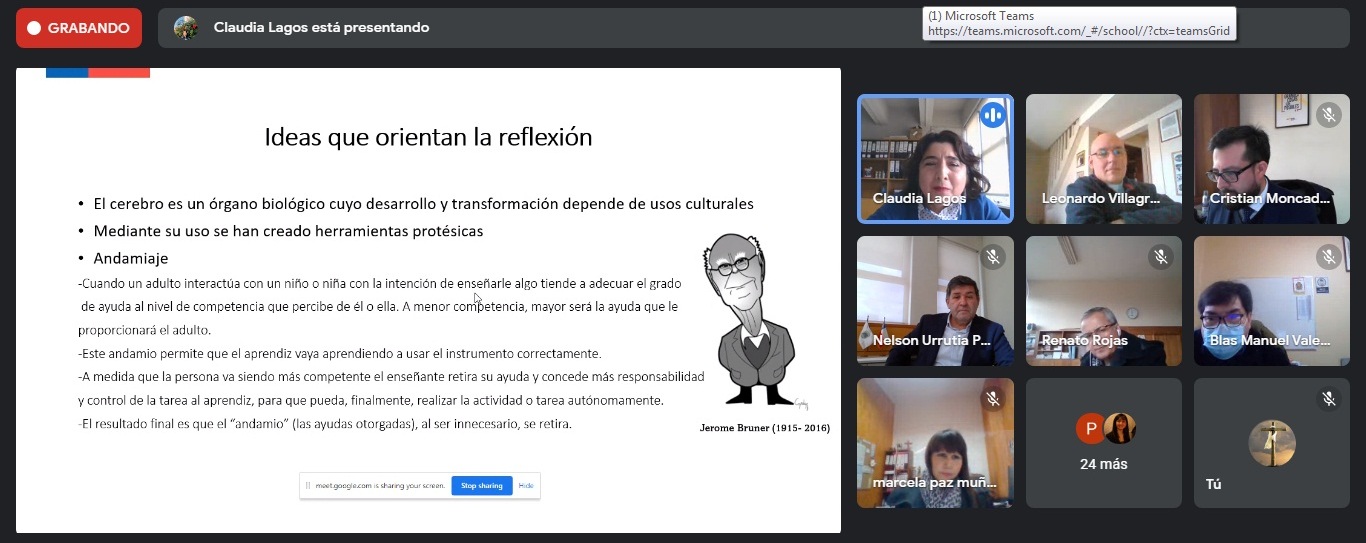Click the Jerome Bruner caricature on the slide
This screenshot has height=543, width=1366.
(755, 320)
